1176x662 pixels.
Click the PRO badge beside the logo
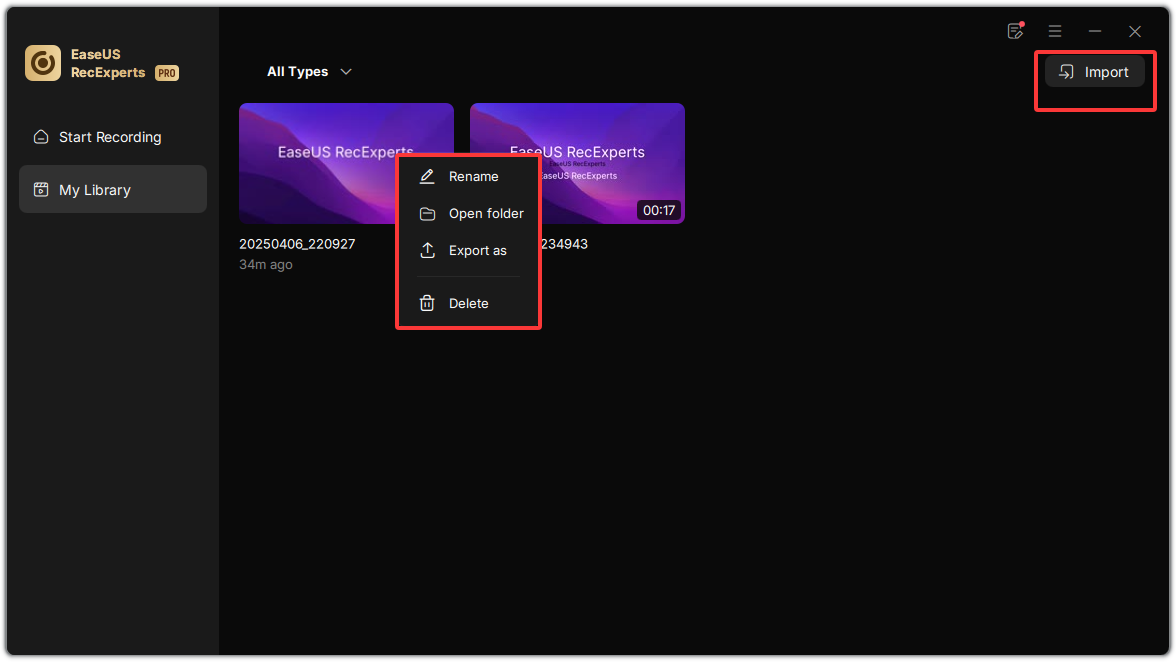click(166, 73)
